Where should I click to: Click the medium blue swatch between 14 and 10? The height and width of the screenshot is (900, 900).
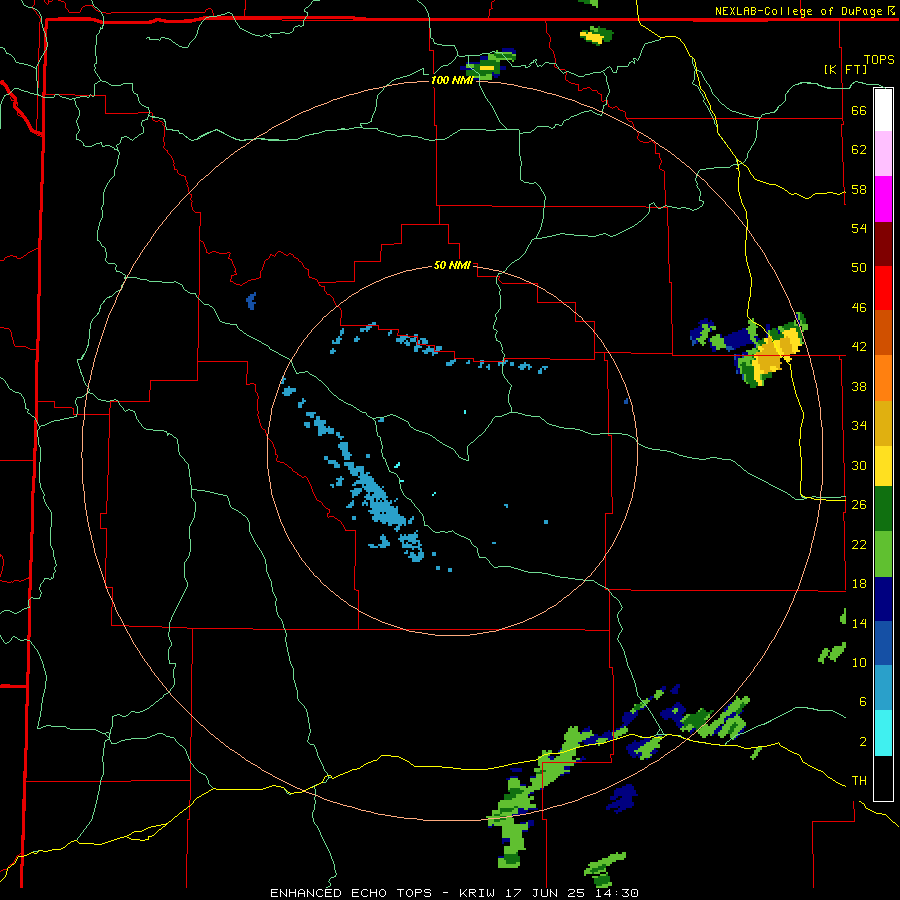tap(883, 643)
